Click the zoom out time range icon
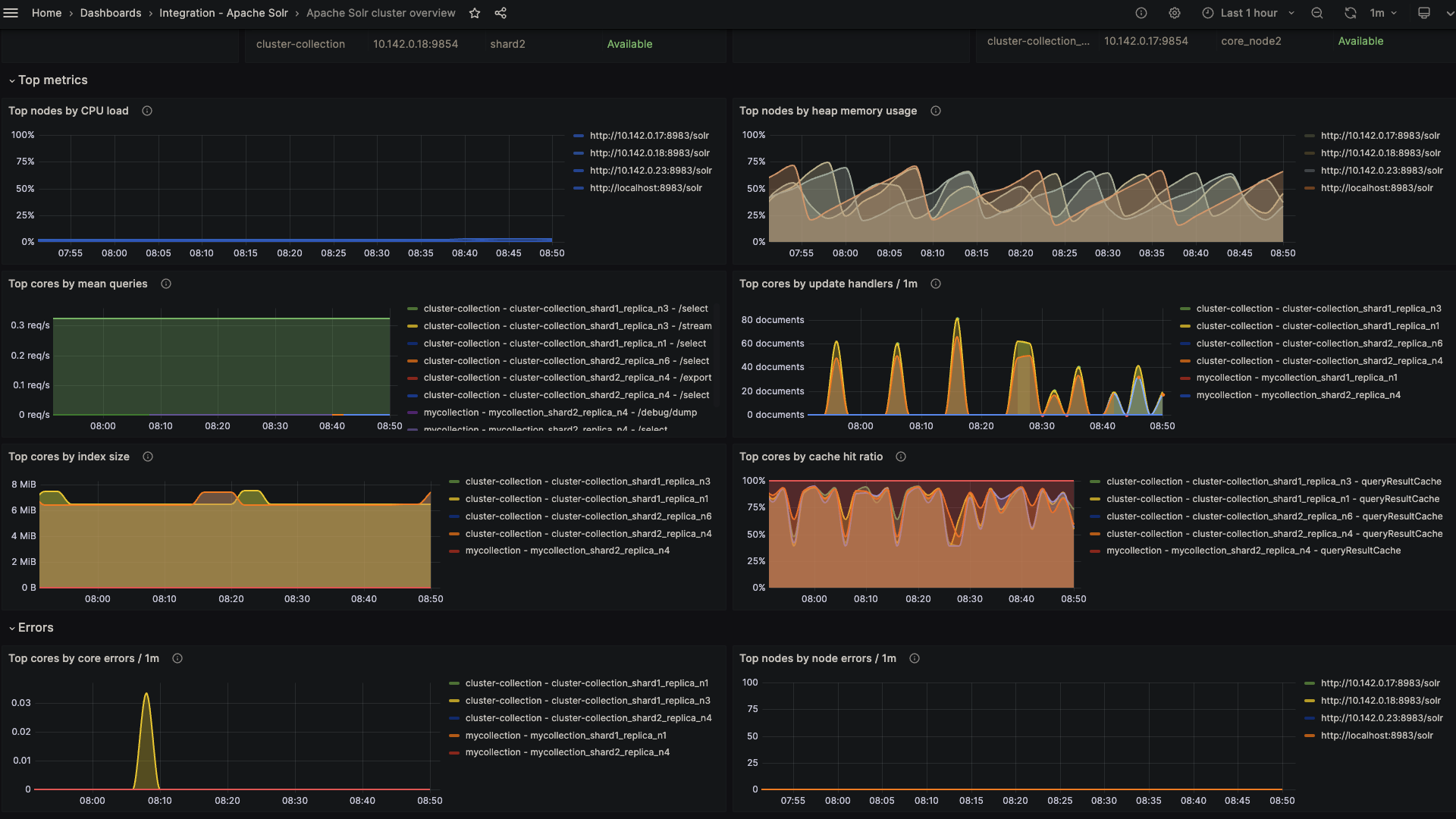The width and height of the screenshot is (1456, 819). point(1317,13)
